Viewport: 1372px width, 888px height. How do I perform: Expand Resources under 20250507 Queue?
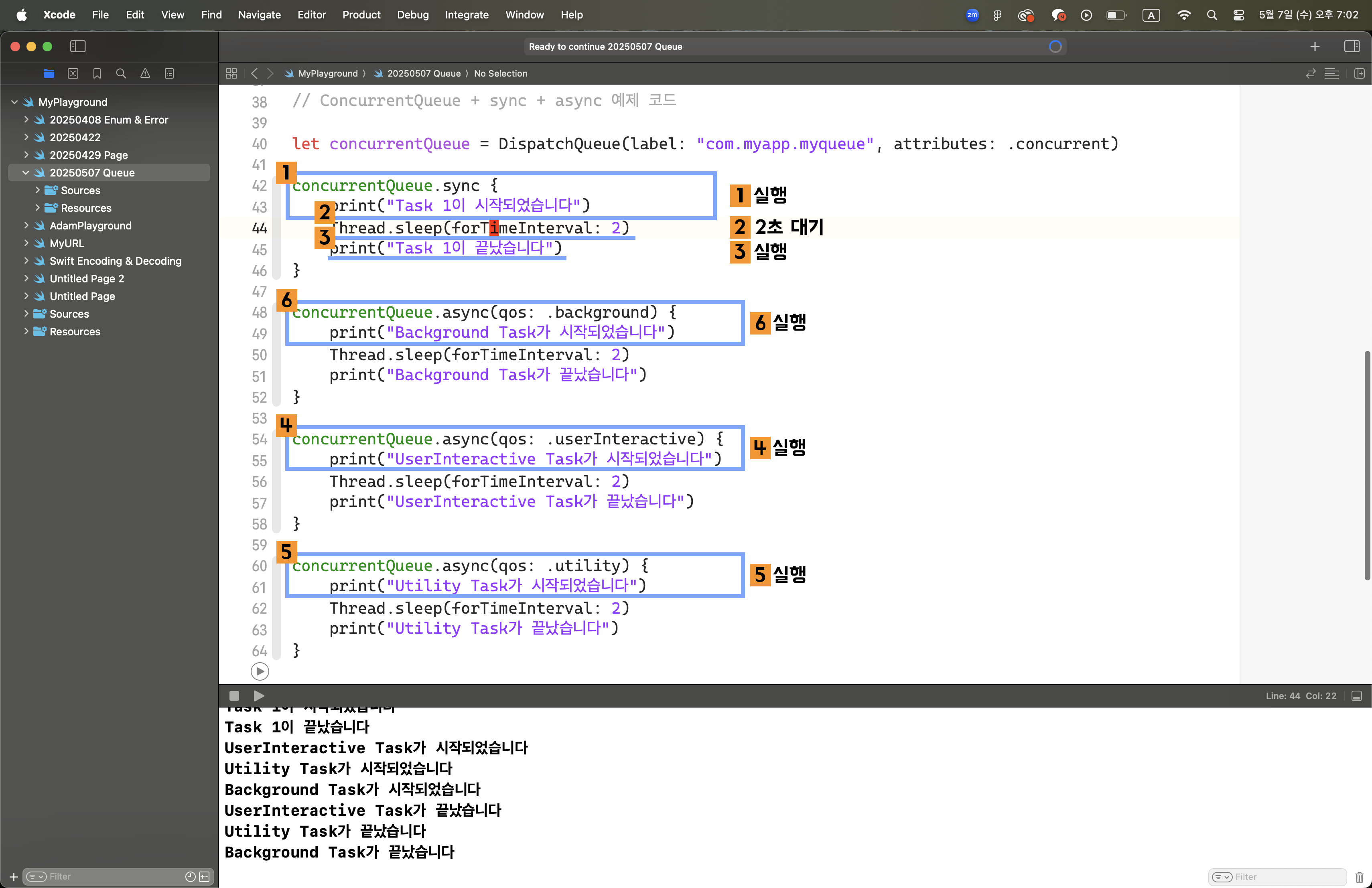[37, 207]
